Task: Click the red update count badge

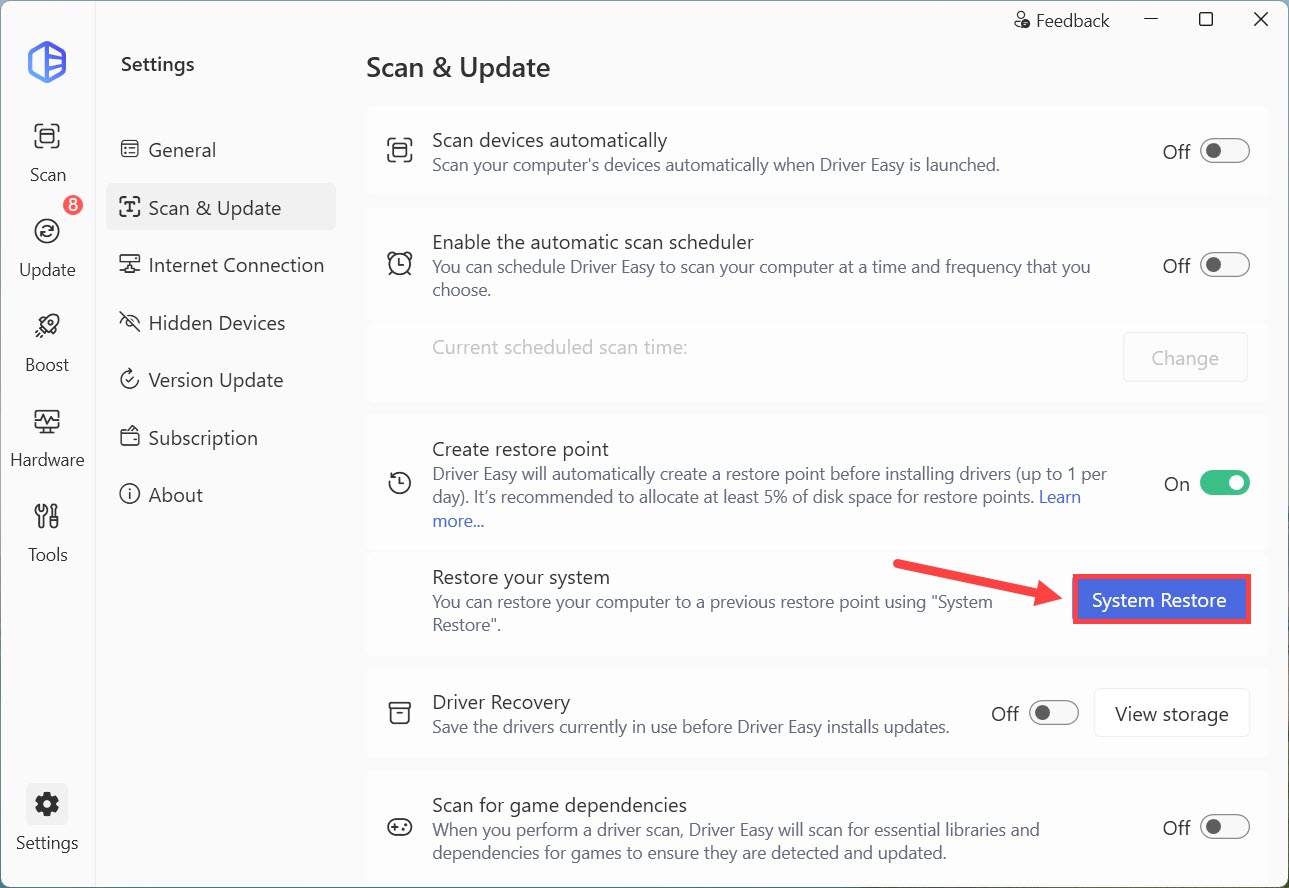Action: 72,205
